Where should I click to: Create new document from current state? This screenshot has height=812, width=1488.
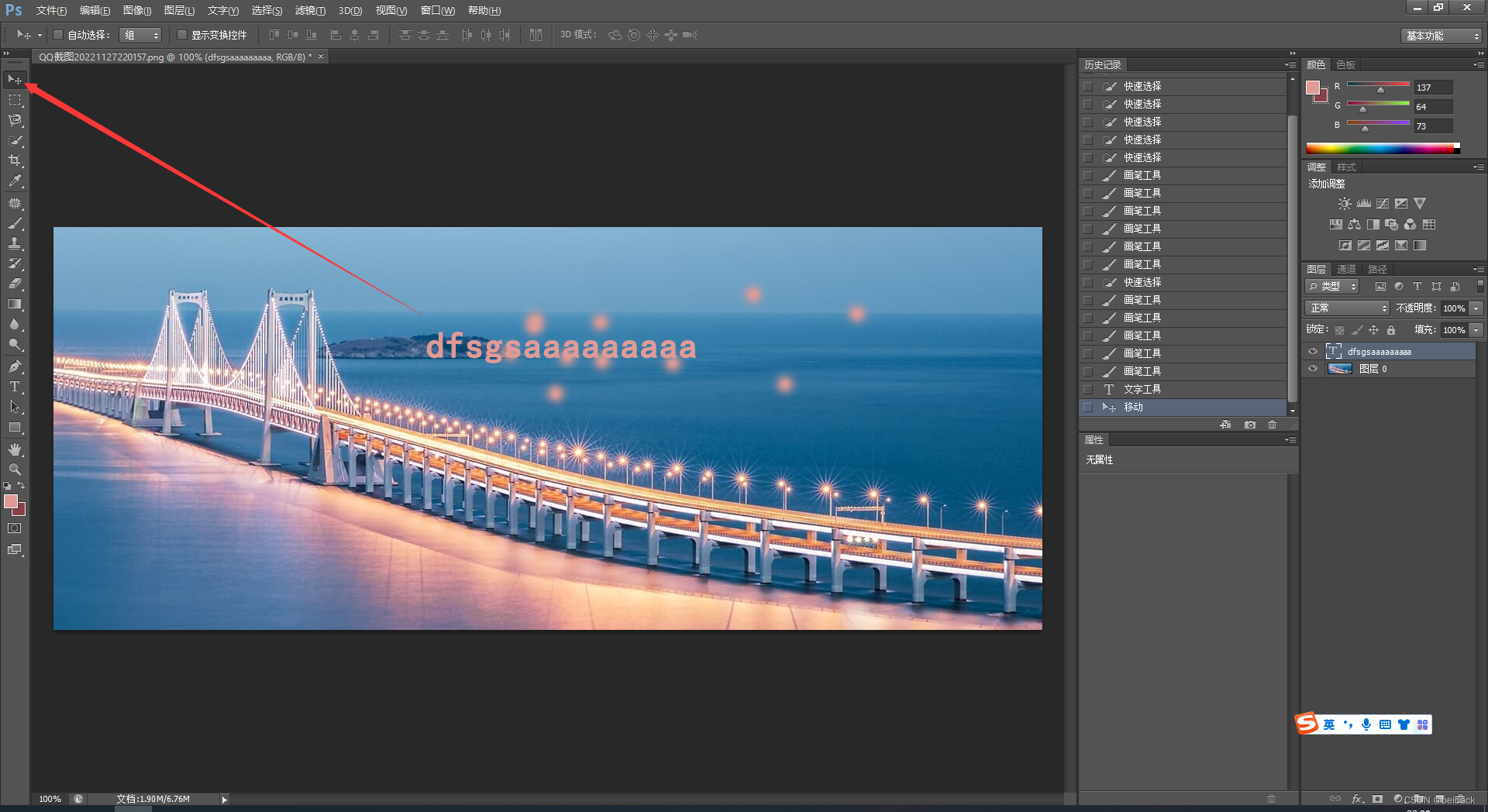click(1225, 425)
